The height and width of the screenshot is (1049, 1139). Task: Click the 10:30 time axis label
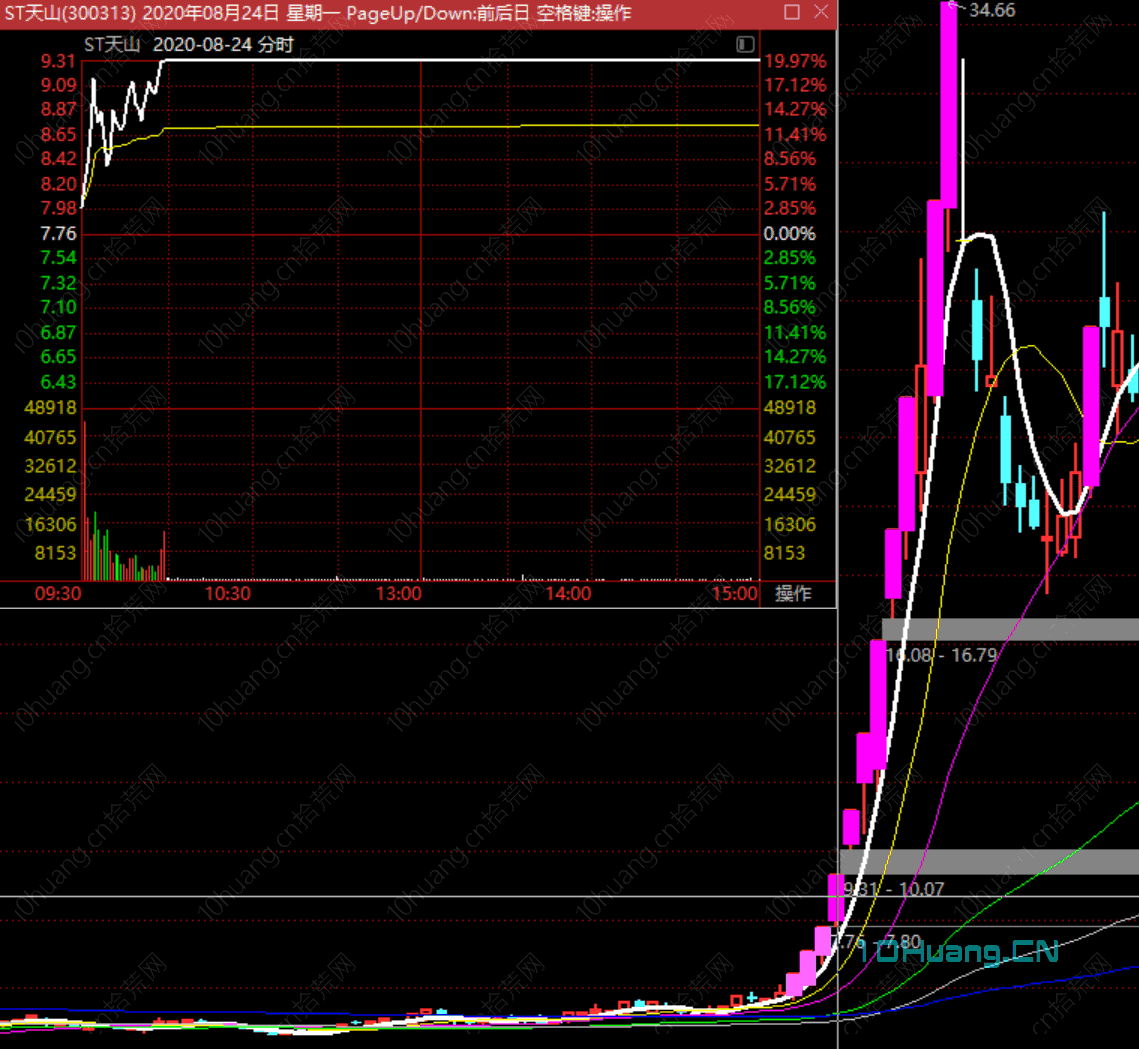[x=227, y=594]
